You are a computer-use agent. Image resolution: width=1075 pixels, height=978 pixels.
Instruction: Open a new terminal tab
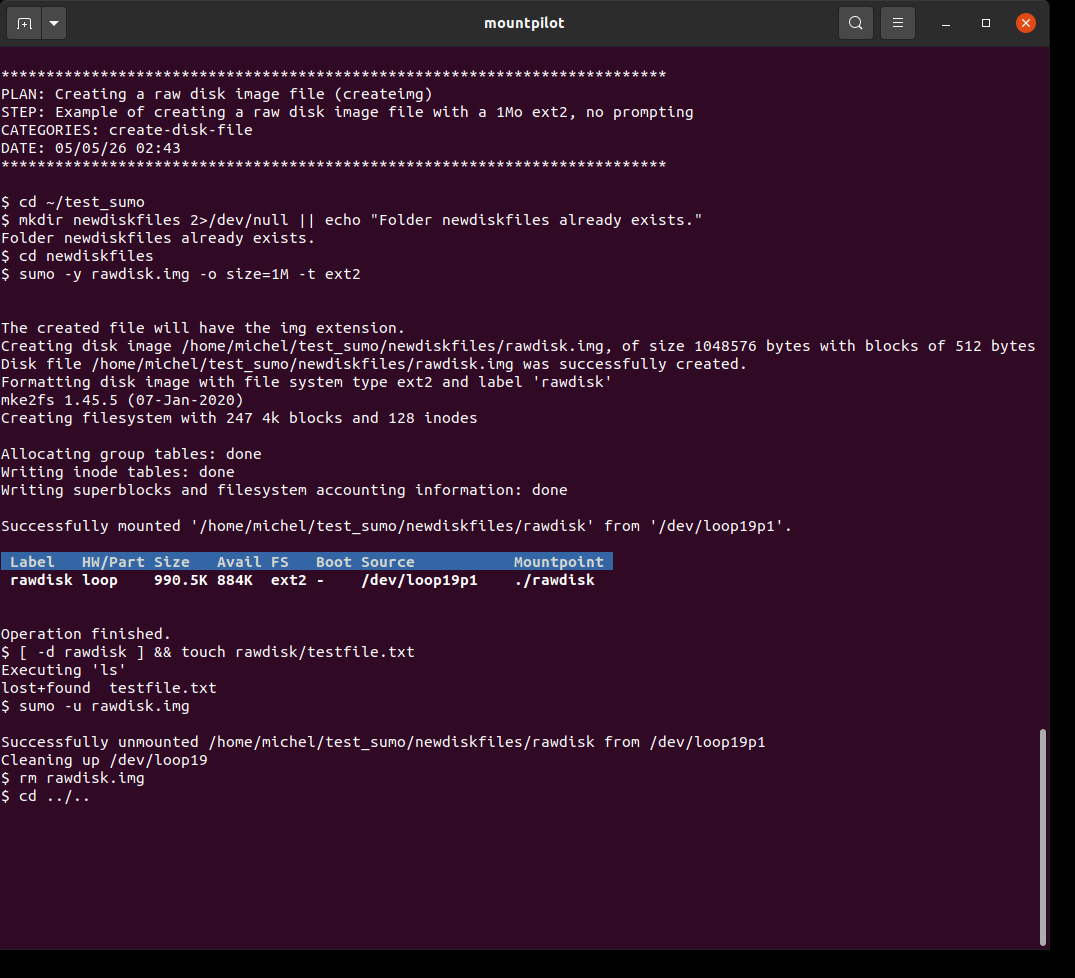[25, 23]
